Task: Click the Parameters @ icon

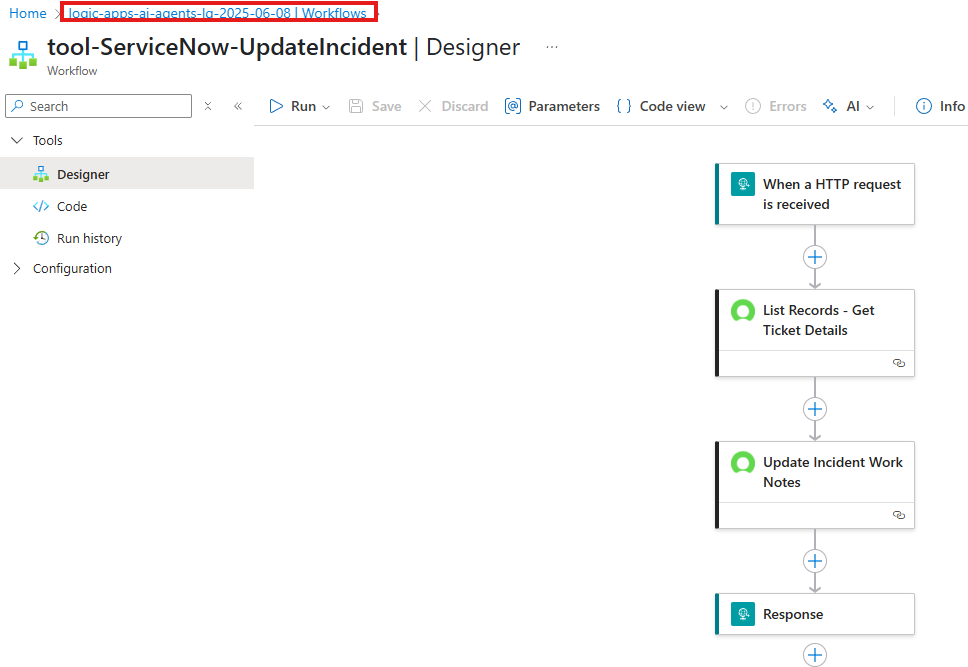Action: (x=512, y=106)
